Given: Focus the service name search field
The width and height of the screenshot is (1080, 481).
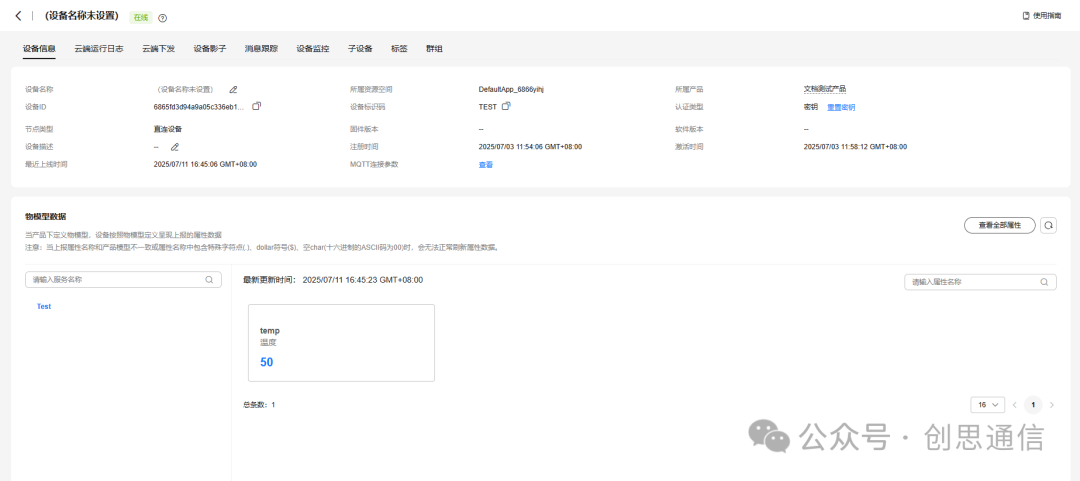Looking at the screenshot, I should pos(123,280).
